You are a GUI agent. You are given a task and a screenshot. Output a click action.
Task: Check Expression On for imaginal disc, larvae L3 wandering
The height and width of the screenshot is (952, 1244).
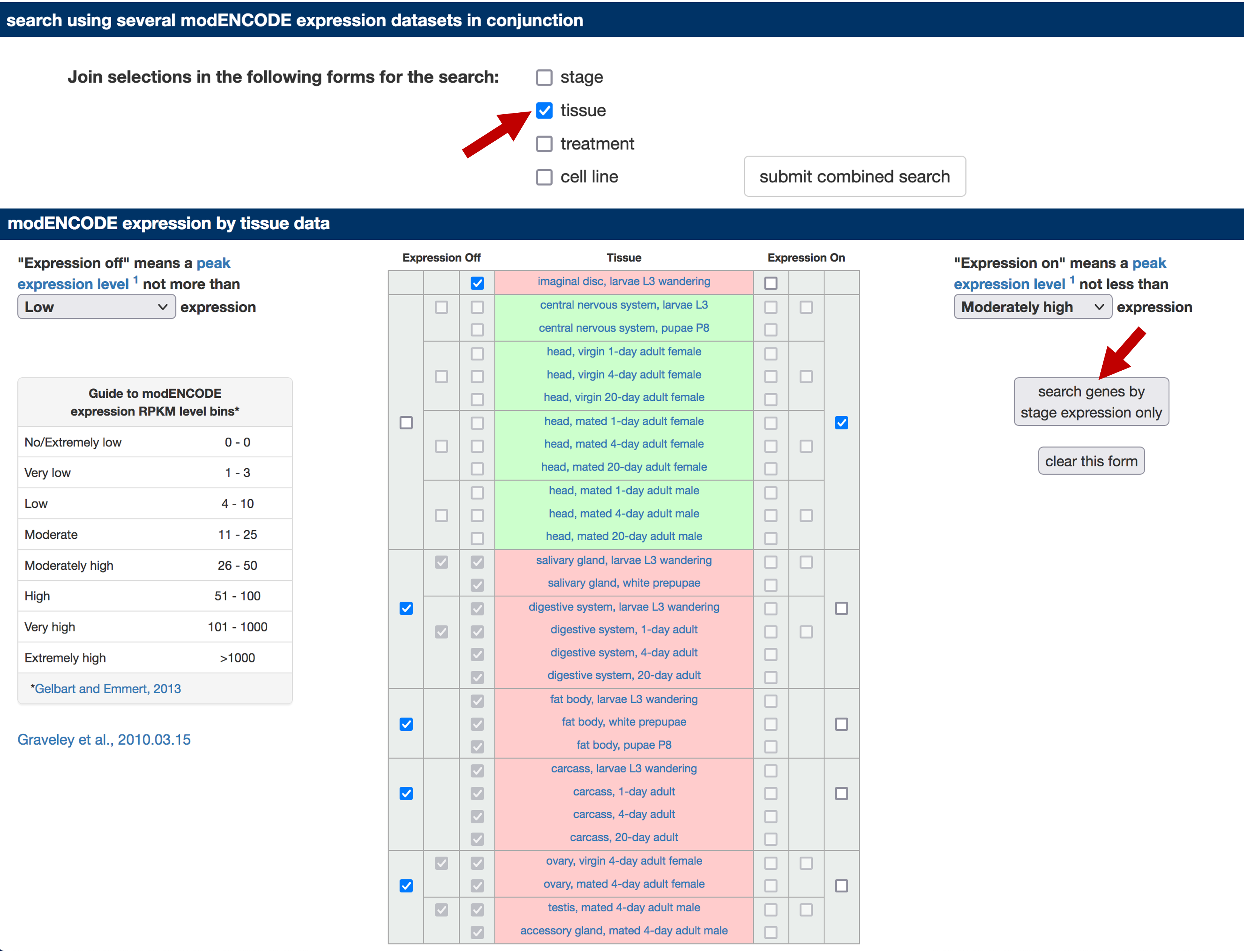[x=771, y=283]
